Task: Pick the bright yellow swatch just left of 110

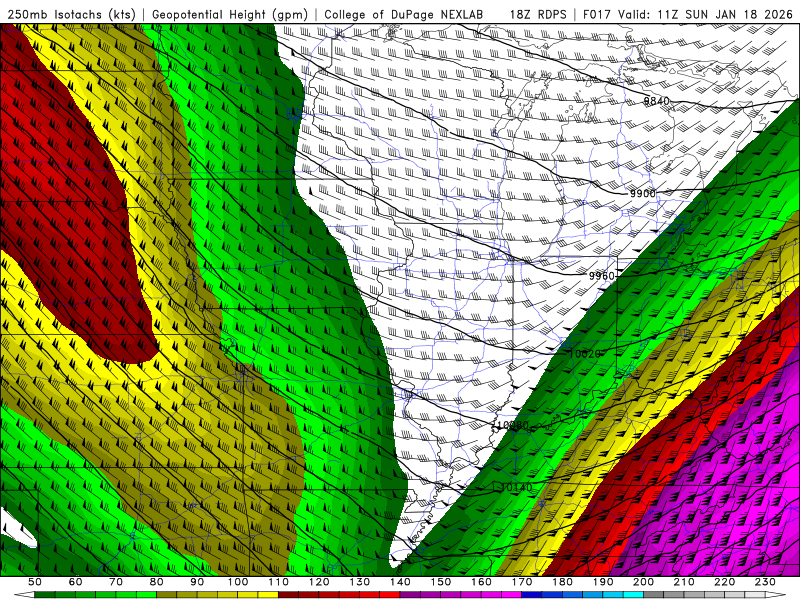Action: 268,595
